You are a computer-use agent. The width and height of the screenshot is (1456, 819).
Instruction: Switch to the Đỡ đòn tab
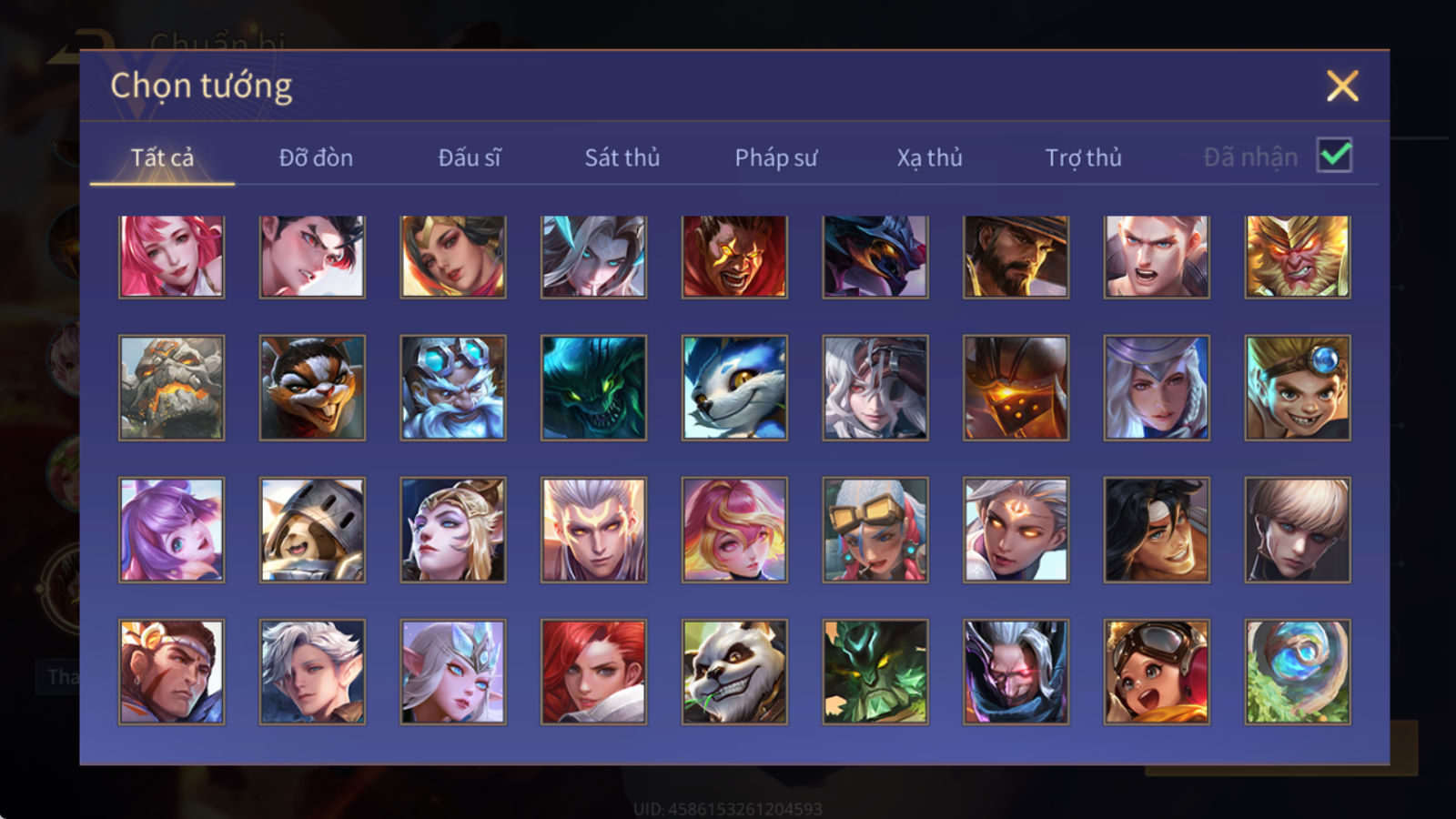tap(316, 157)
